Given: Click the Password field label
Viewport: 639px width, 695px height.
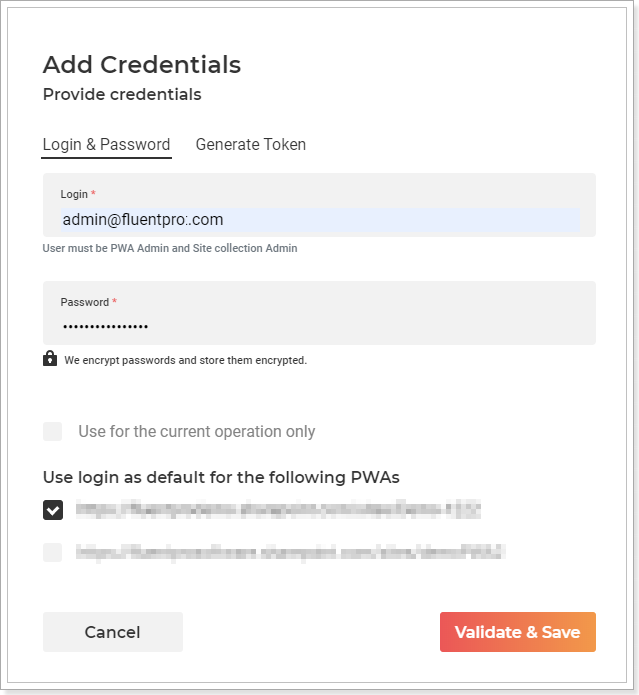Looking at the screenshot, I should click(85, 302).
